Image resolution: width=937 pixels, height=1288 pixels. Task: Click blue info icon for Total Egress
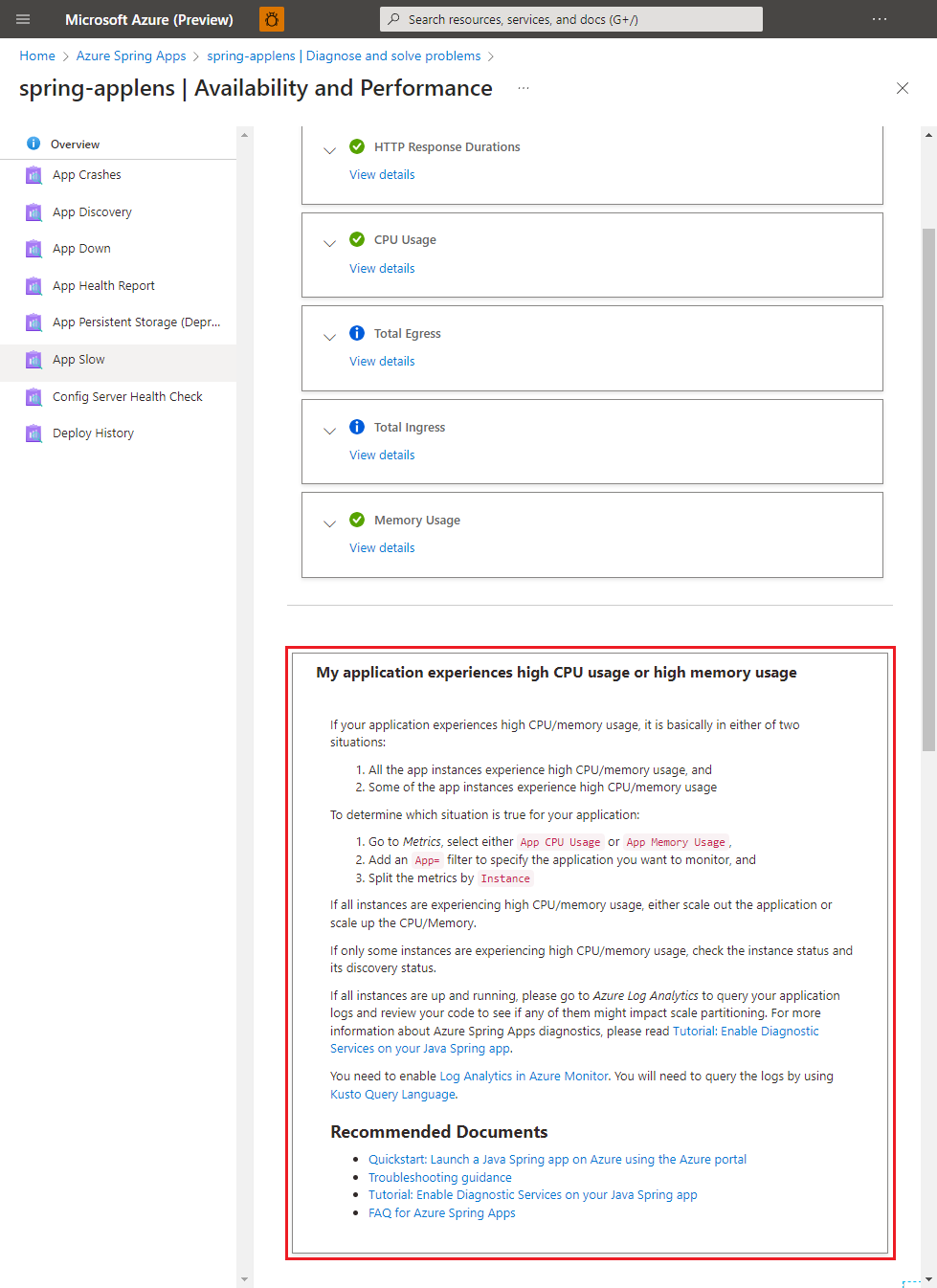coord(357,333)
